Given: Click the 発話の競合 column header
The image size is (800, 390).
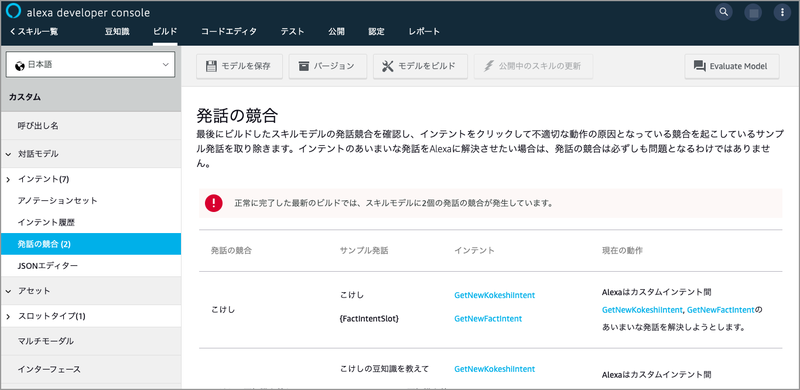Looking at the screenshot, I should (x=231, y=251).
